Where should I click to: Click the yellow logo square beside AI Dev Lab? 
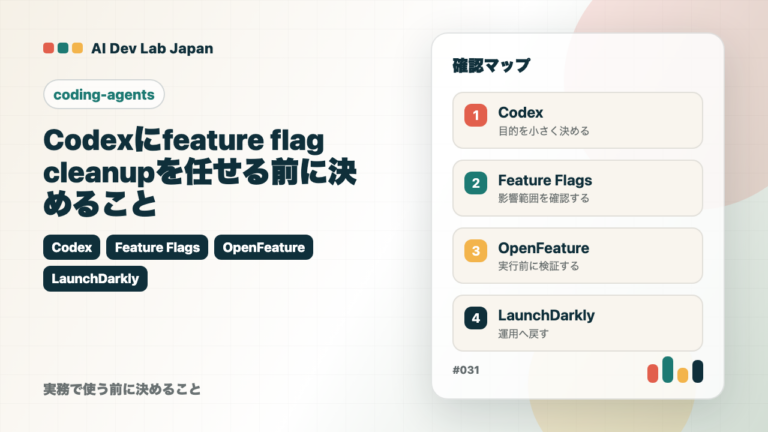pyautogui.click(x=77, y=48)
